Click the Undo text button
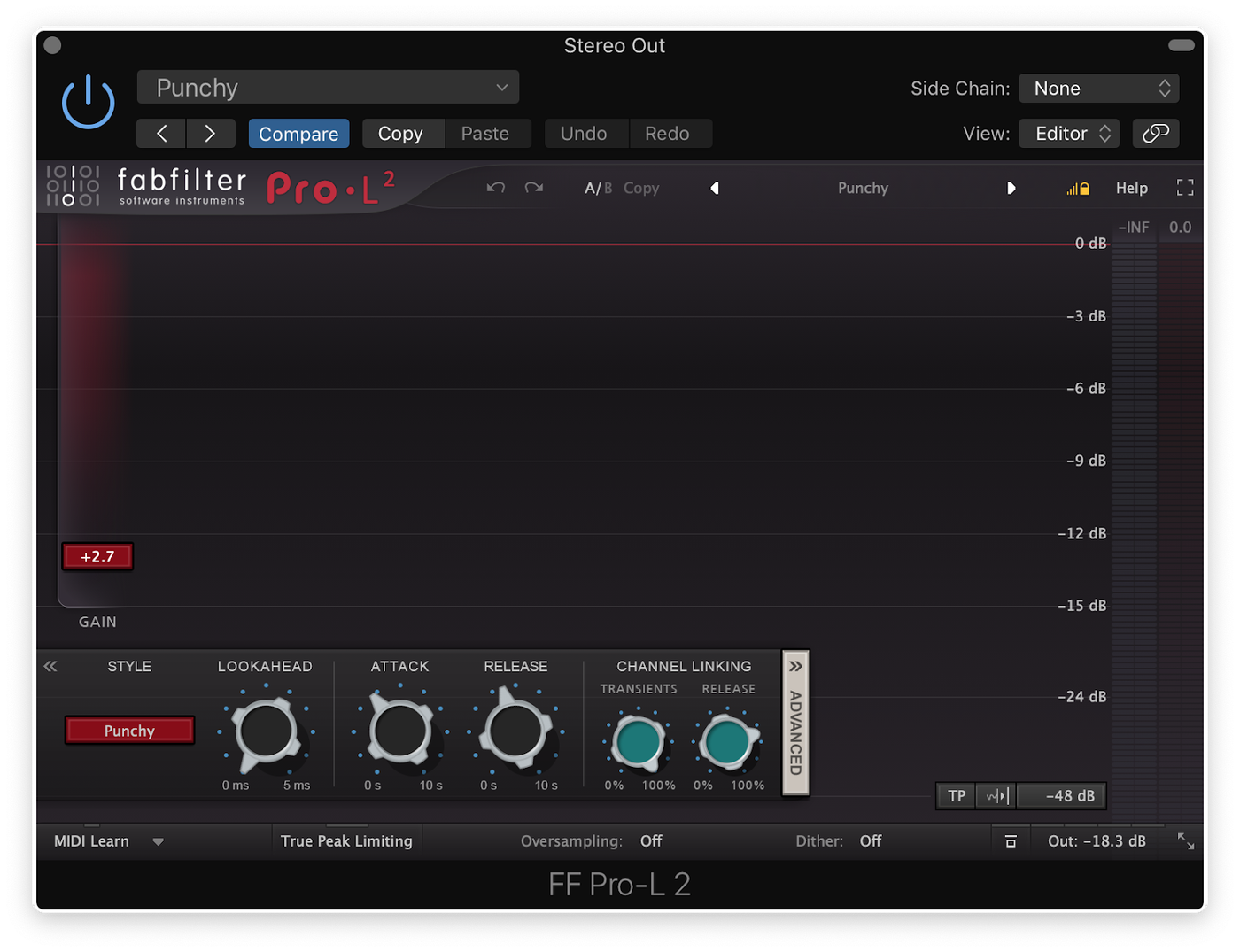1240x952 pixels. 584,134
